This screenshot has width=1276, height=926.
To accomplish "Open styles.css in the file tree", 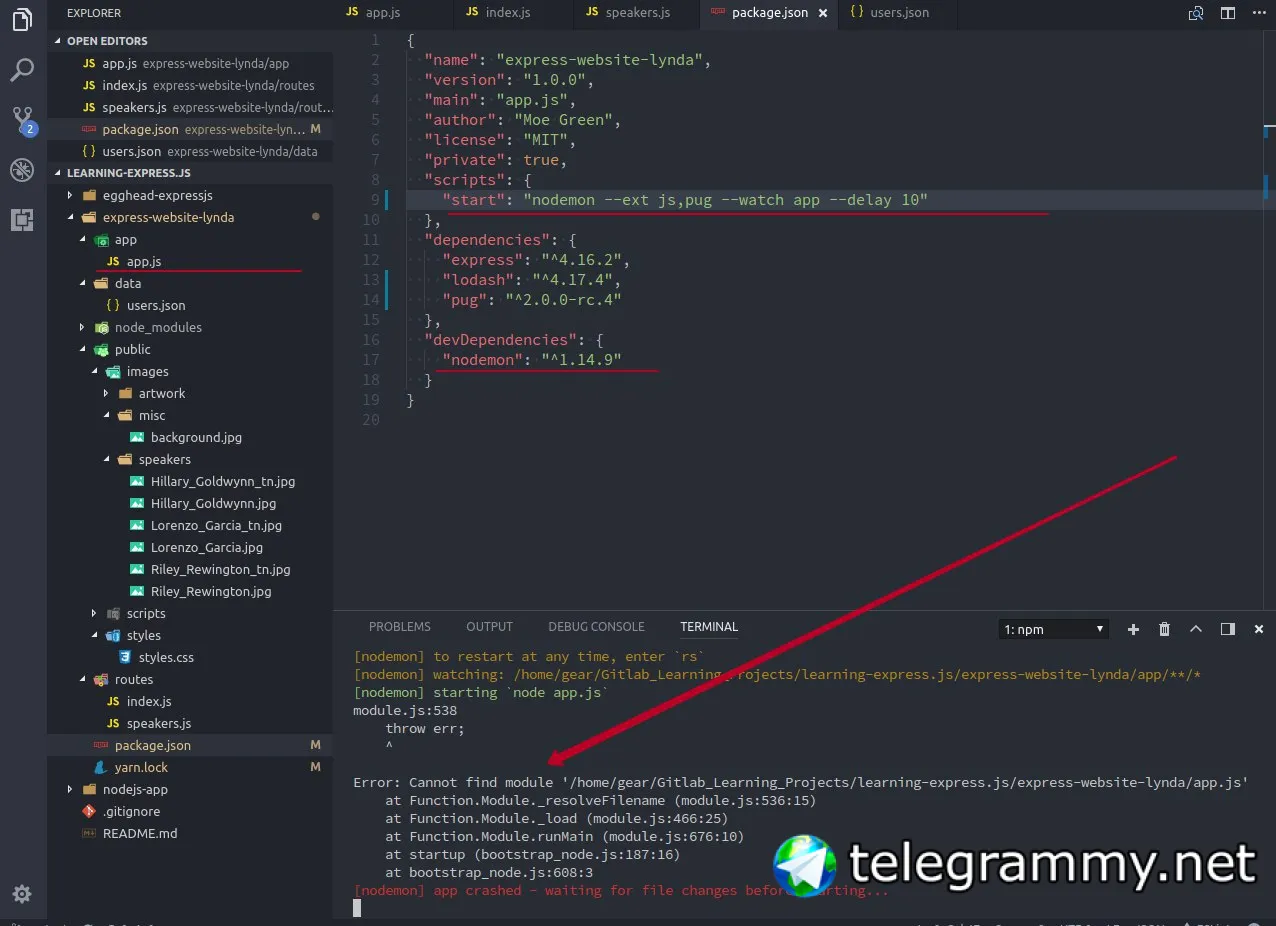I will (166, 657).
